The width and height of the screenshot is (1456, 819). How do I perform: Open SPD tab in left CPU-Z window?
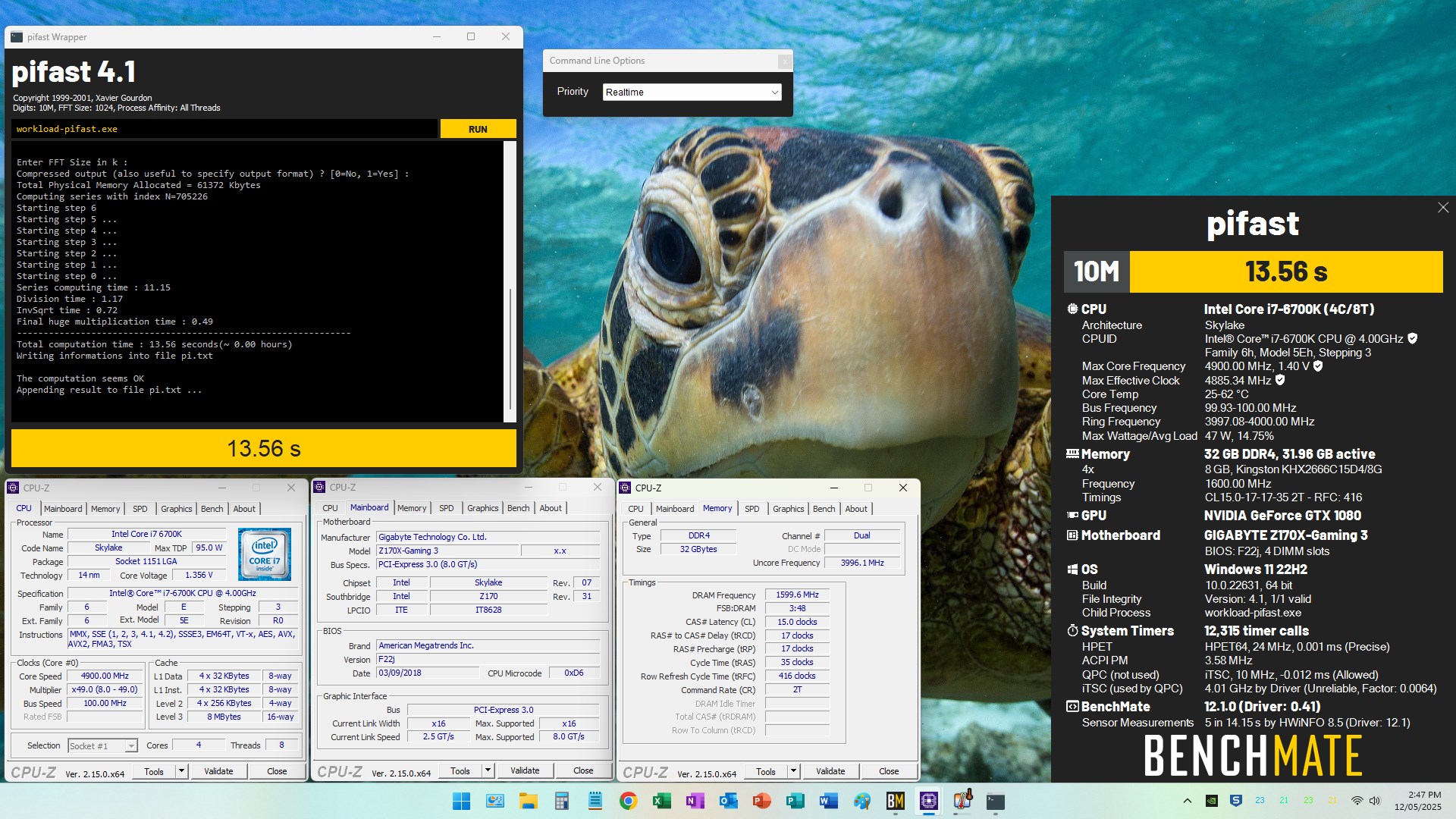140,509
